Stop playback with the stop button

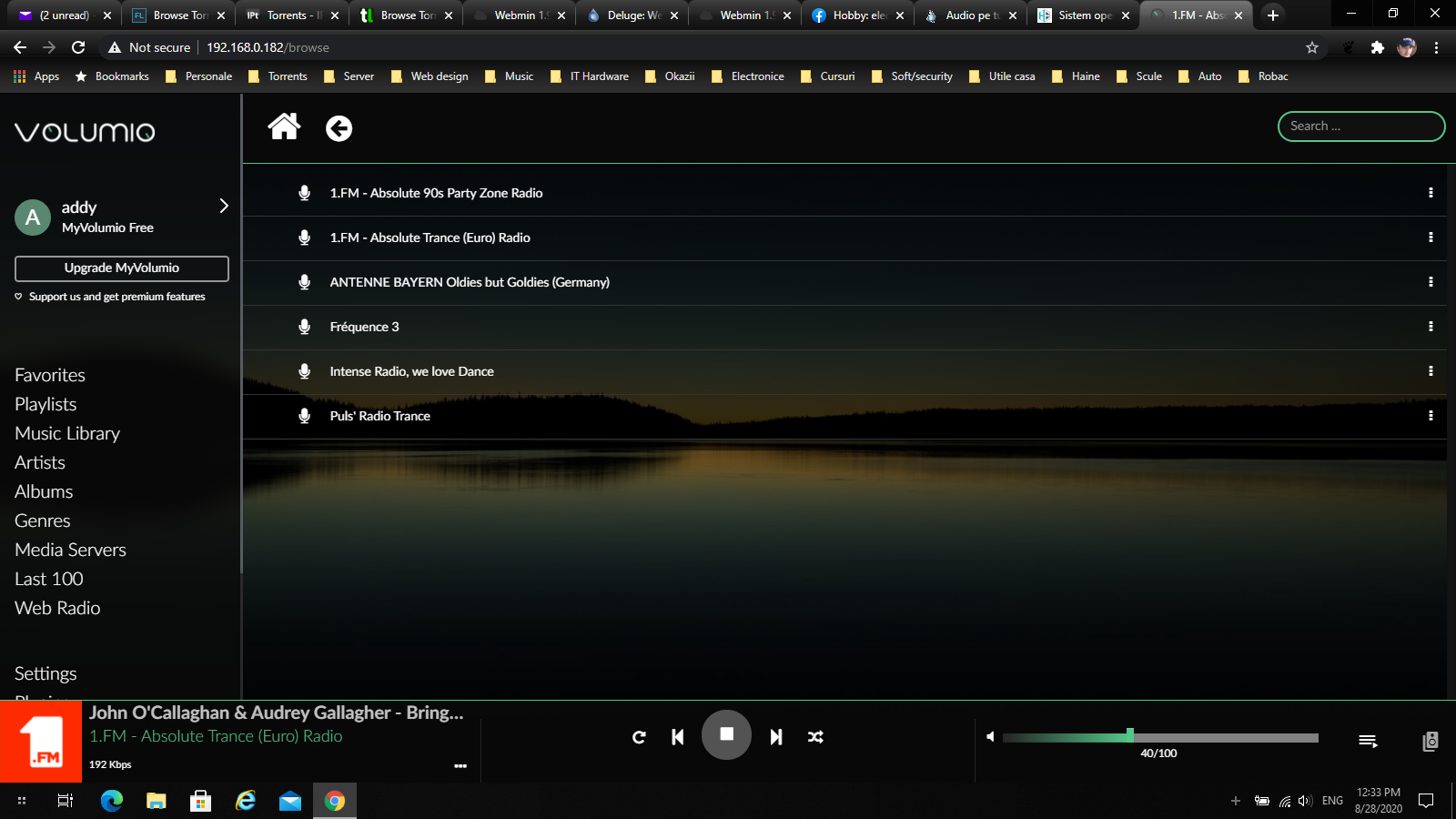726,734
